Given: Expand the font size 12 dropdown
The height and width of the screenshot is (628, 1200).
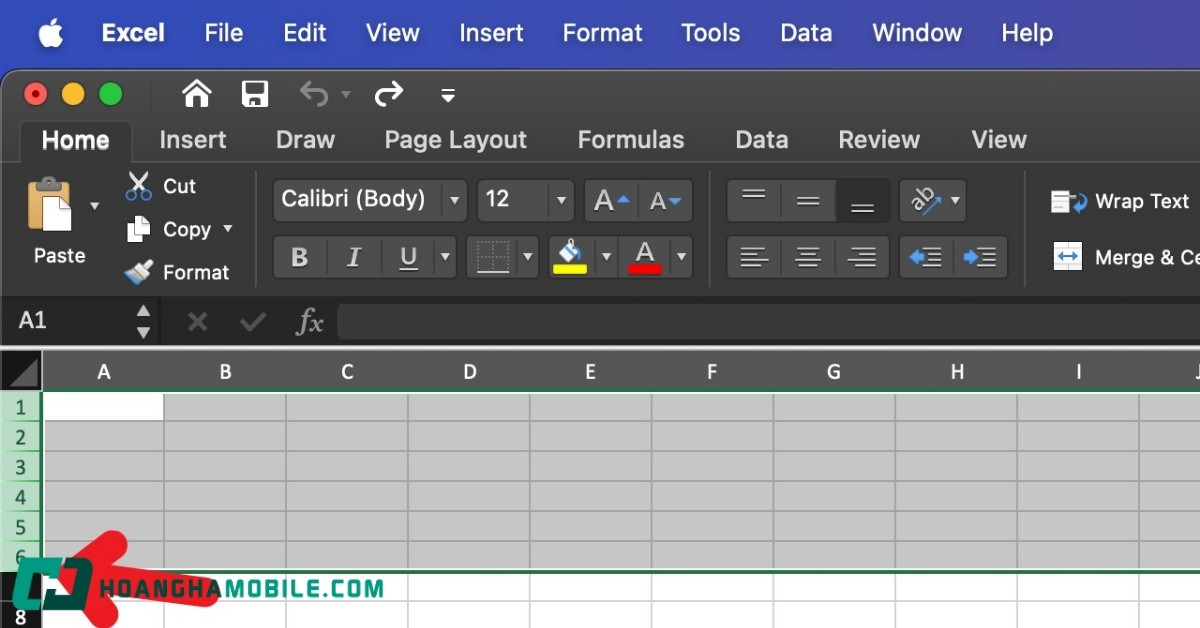Looking at the screenshot, I should point(560,200).
